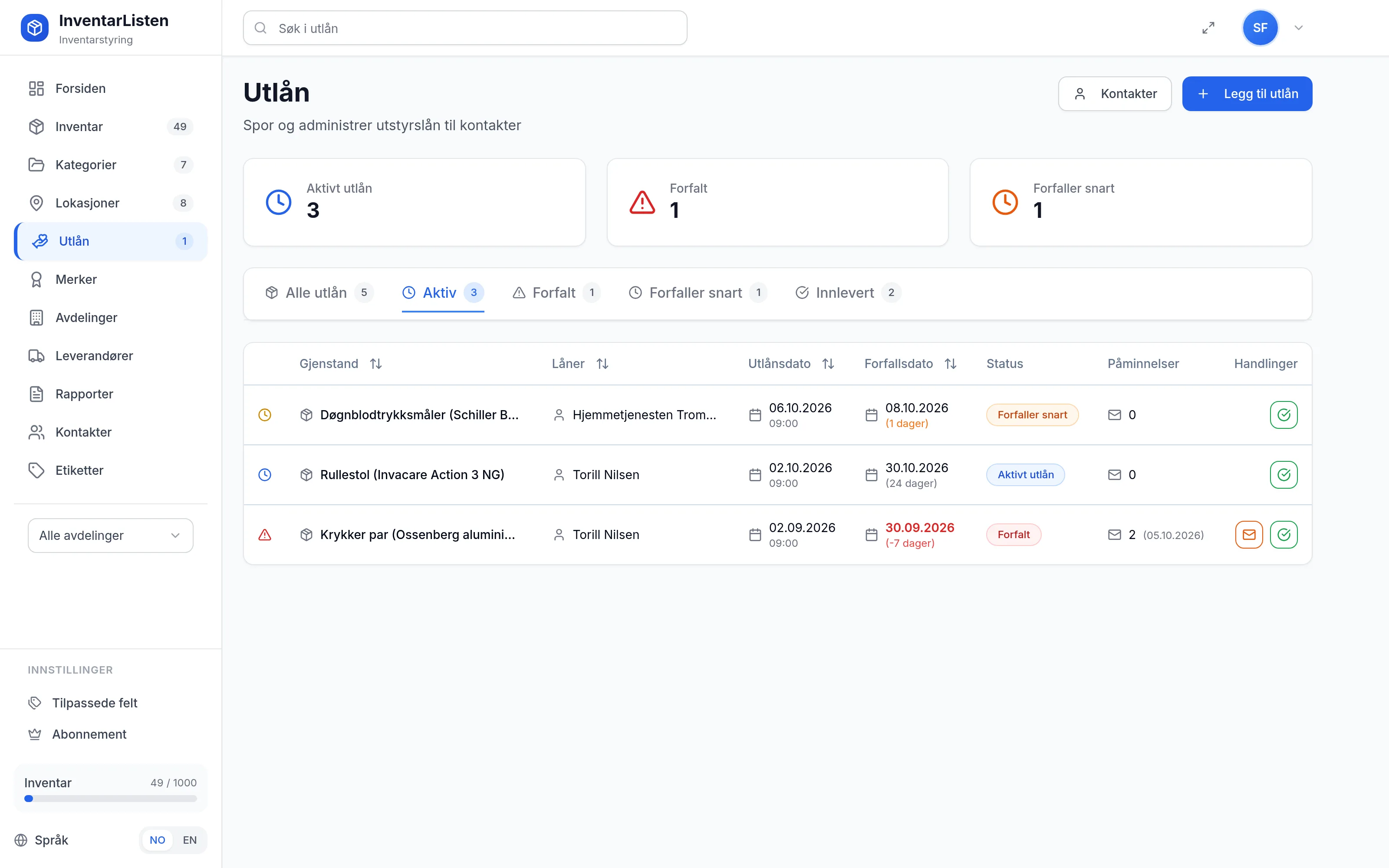Sort table by Gjenstand column

[340, 363]
